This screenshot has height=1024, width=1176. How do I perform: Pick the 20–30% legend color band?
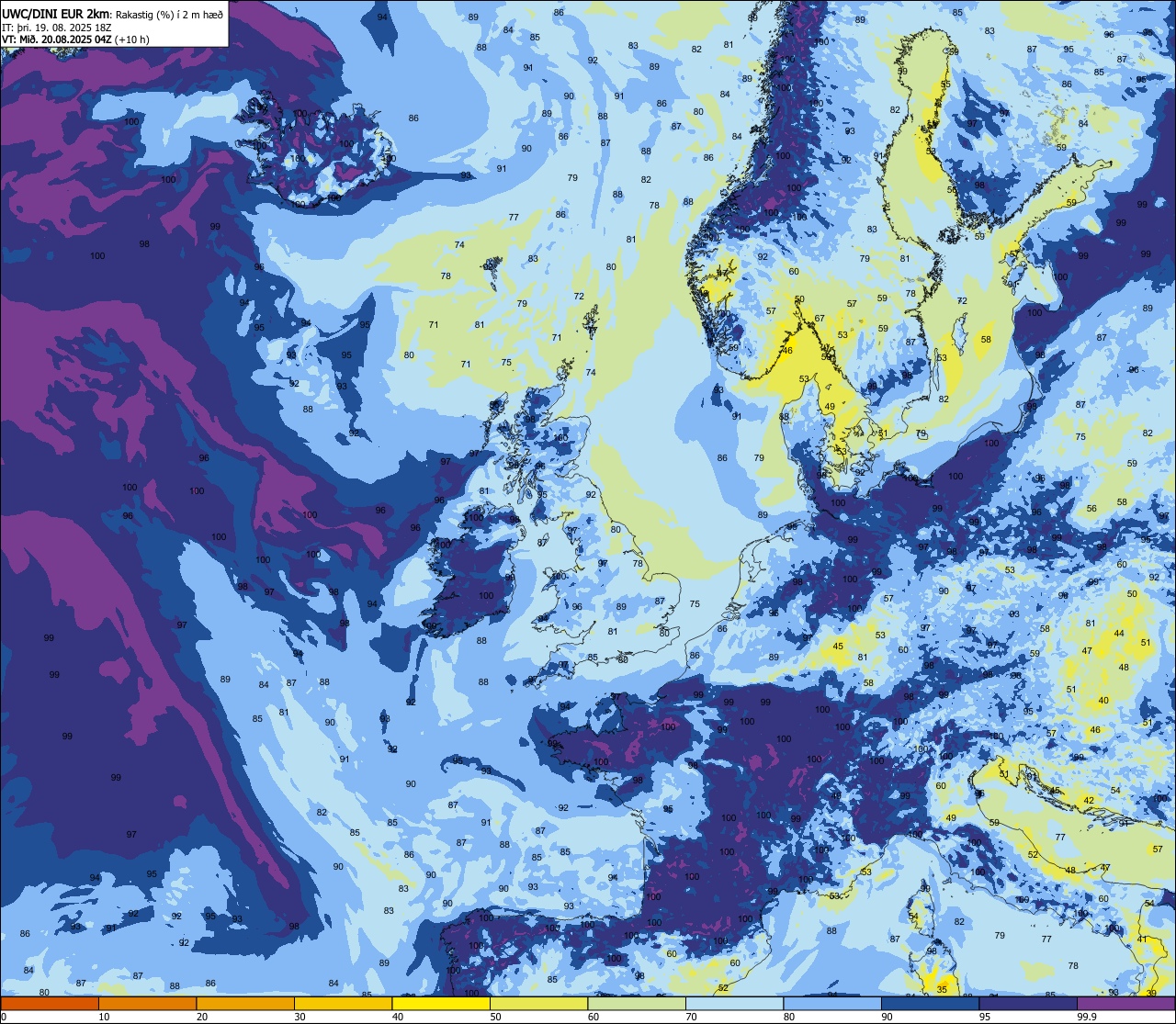(245, 1003)
